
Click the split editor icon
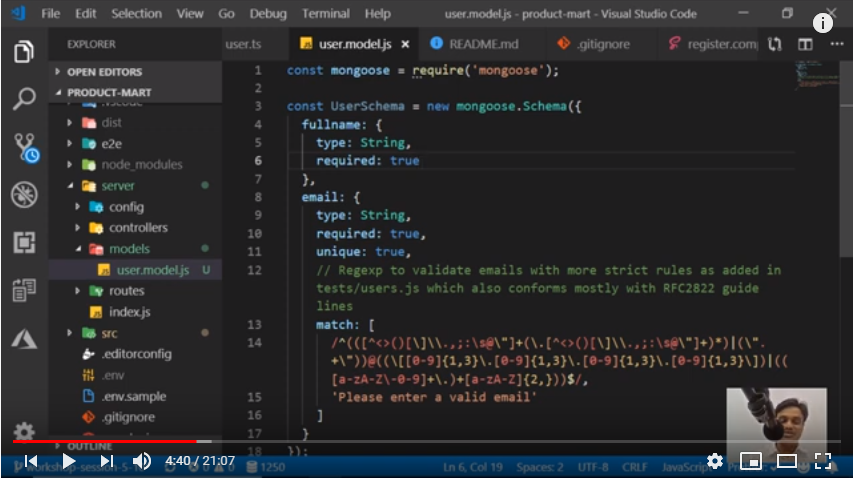point(805,45)
